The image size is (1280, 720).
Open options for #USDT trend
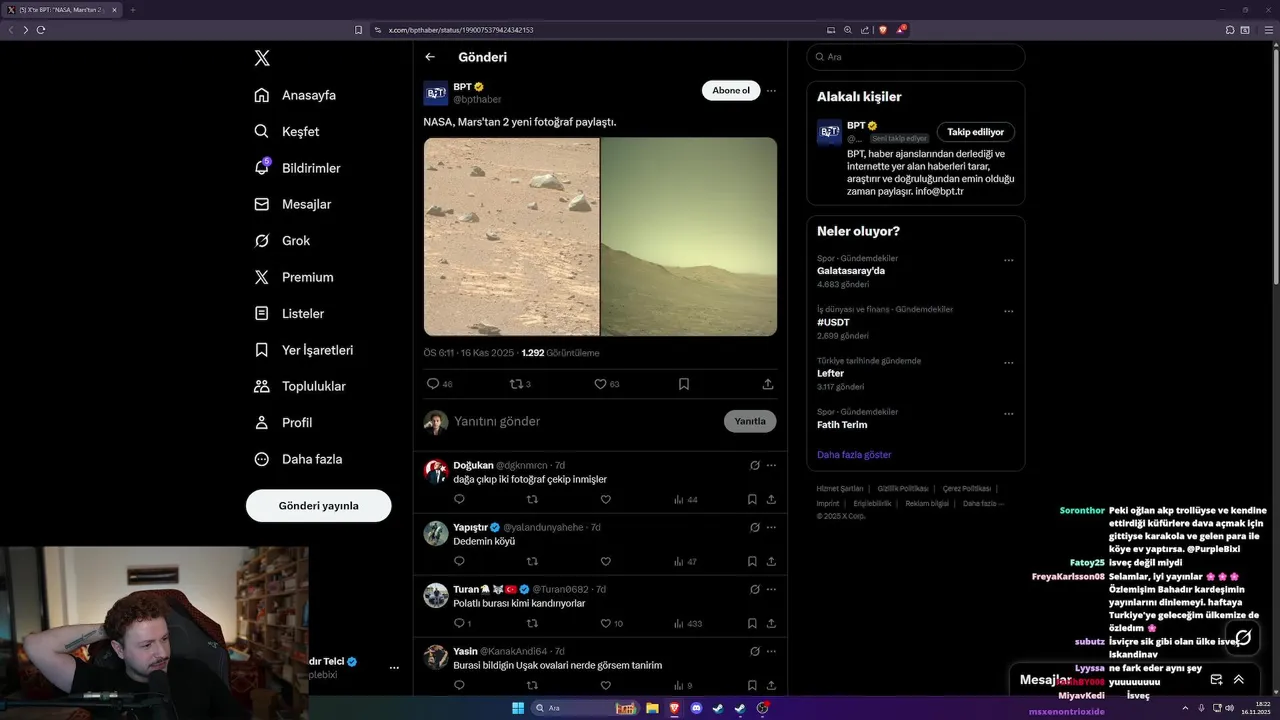click(1008, 311)
